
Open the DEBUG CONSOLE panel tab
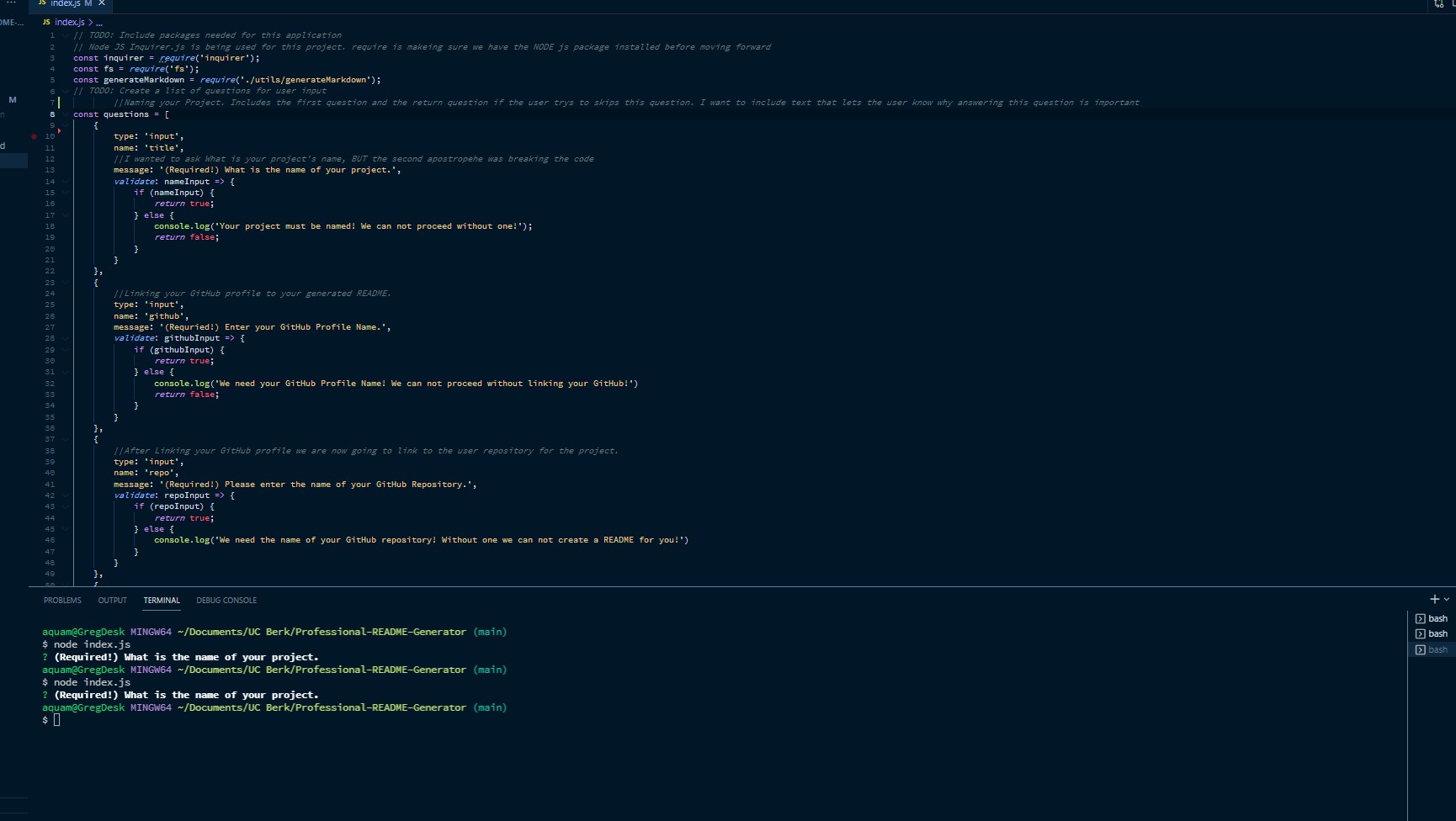[x=226, y=601]
